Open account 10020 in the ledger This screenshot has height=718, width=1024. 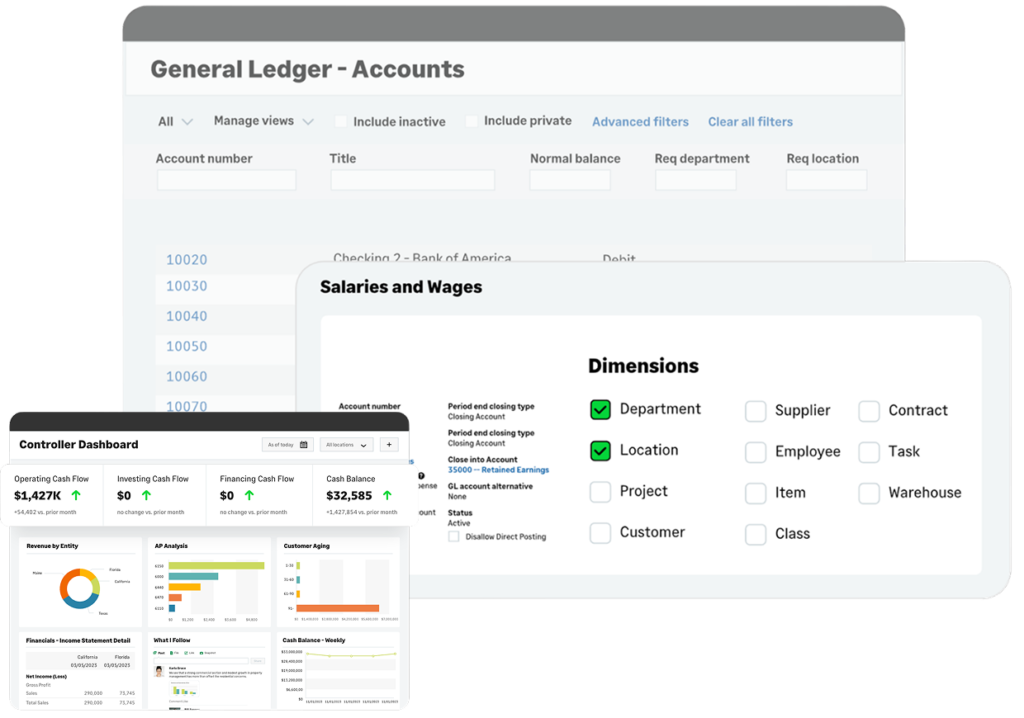coord(186,259)
